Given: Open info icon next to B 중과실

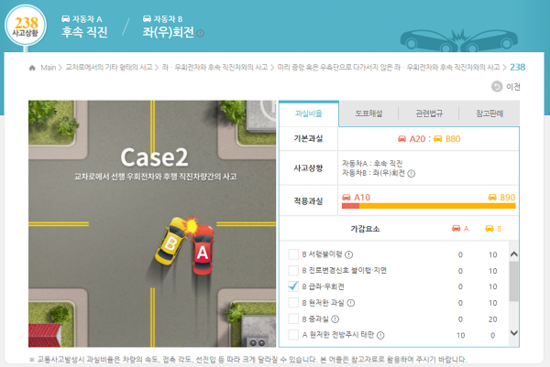Looking at the screenshot, I should [335, 319].
